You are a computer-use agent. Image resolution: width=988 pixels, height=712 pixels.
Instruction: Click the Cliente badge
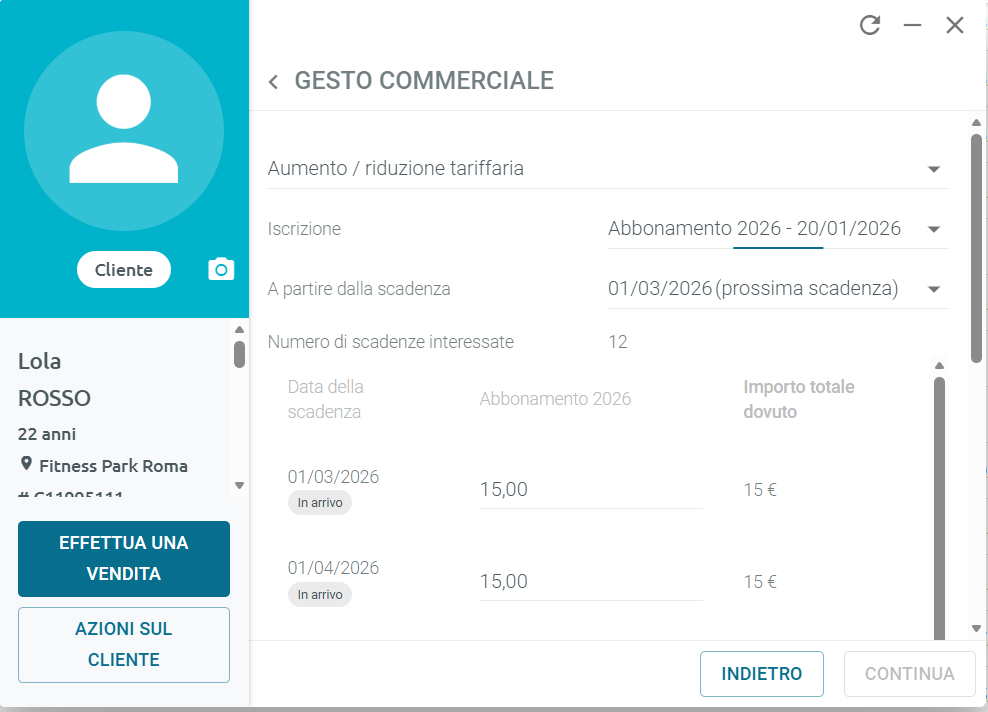click(124, 270)
